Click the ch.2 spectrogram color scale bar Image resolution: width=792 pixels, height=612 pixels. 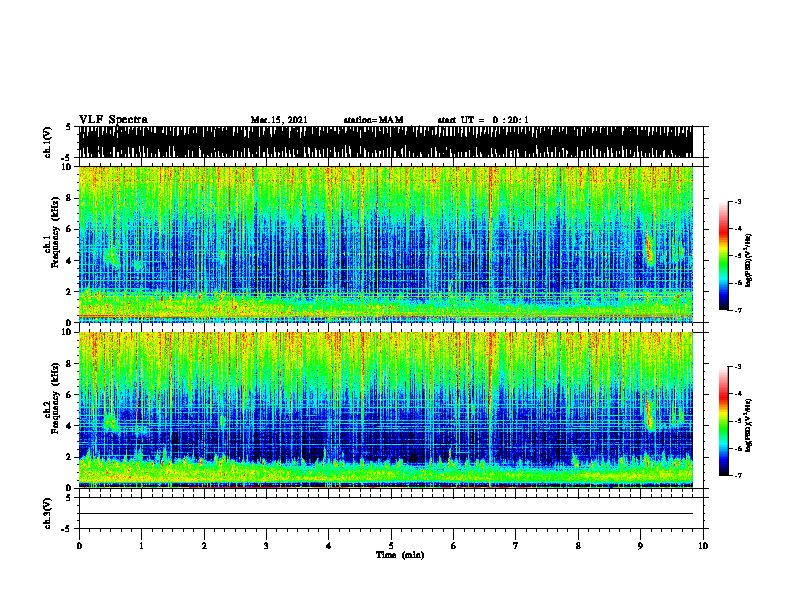(x=723, y=421)
